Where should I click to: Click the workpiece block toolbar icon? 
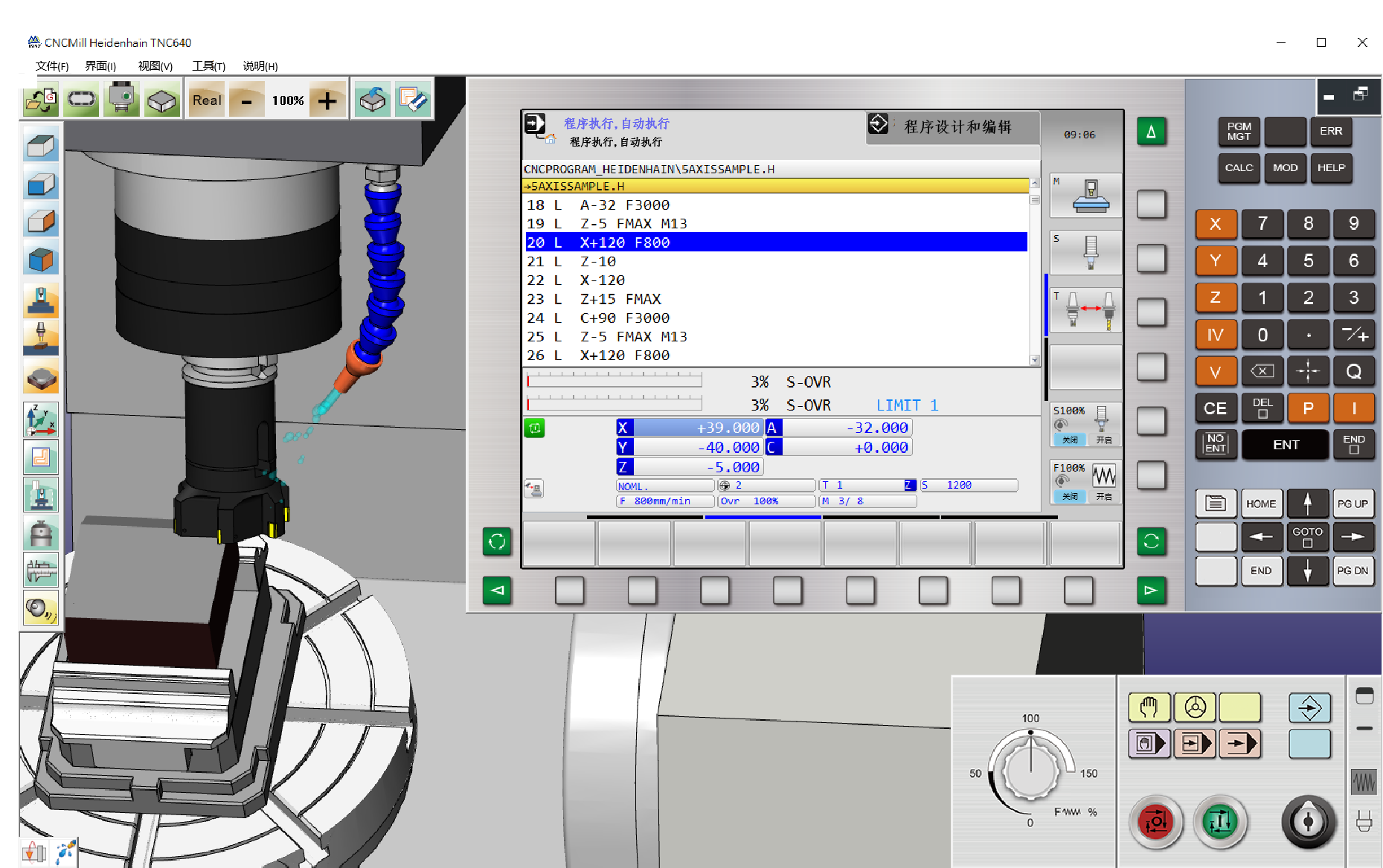click(x=161, y=100)
